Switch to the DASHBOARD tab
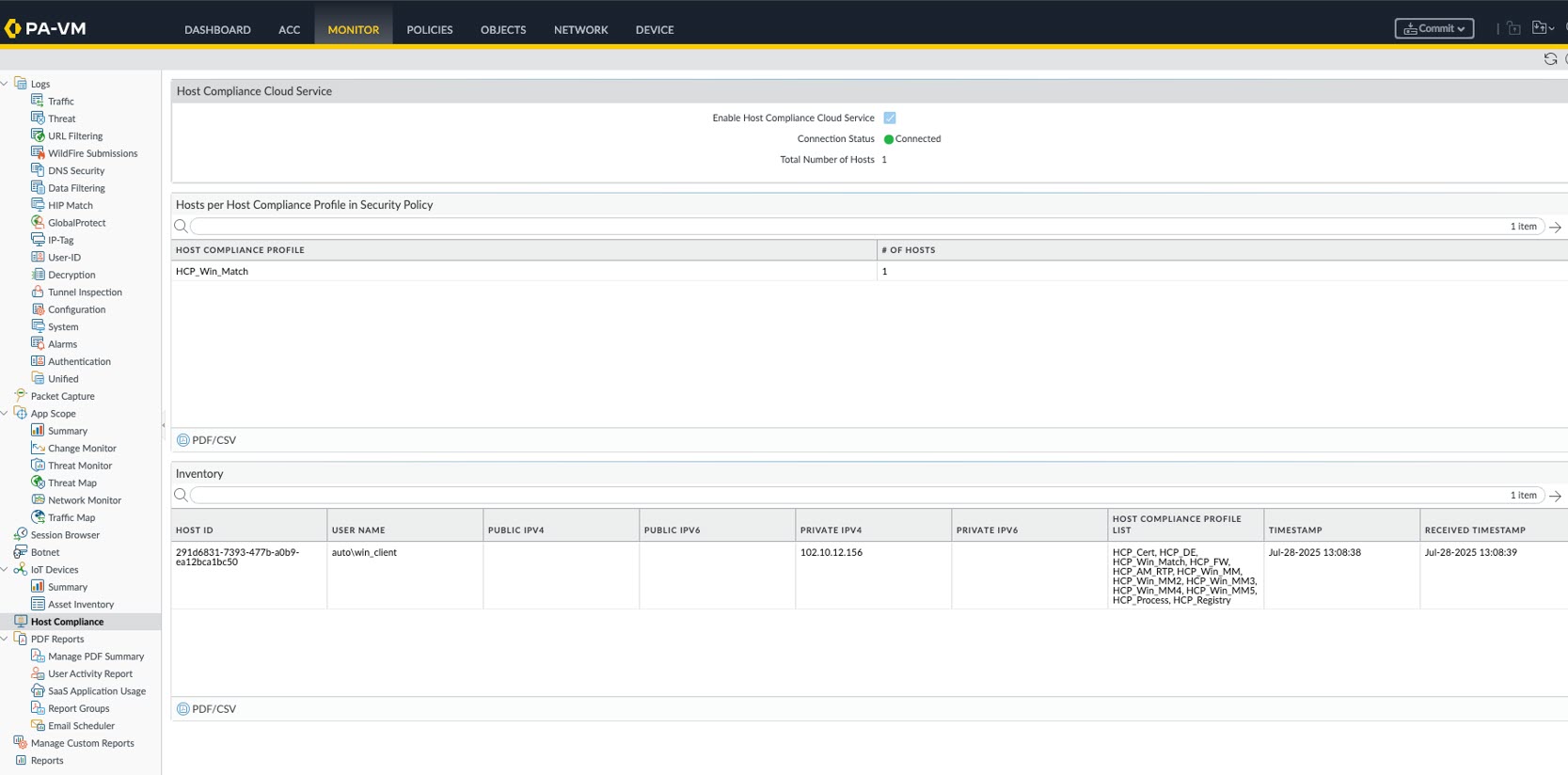This screenshot has height=775, width=1568. pyautogui.click(x=217, y=30)
